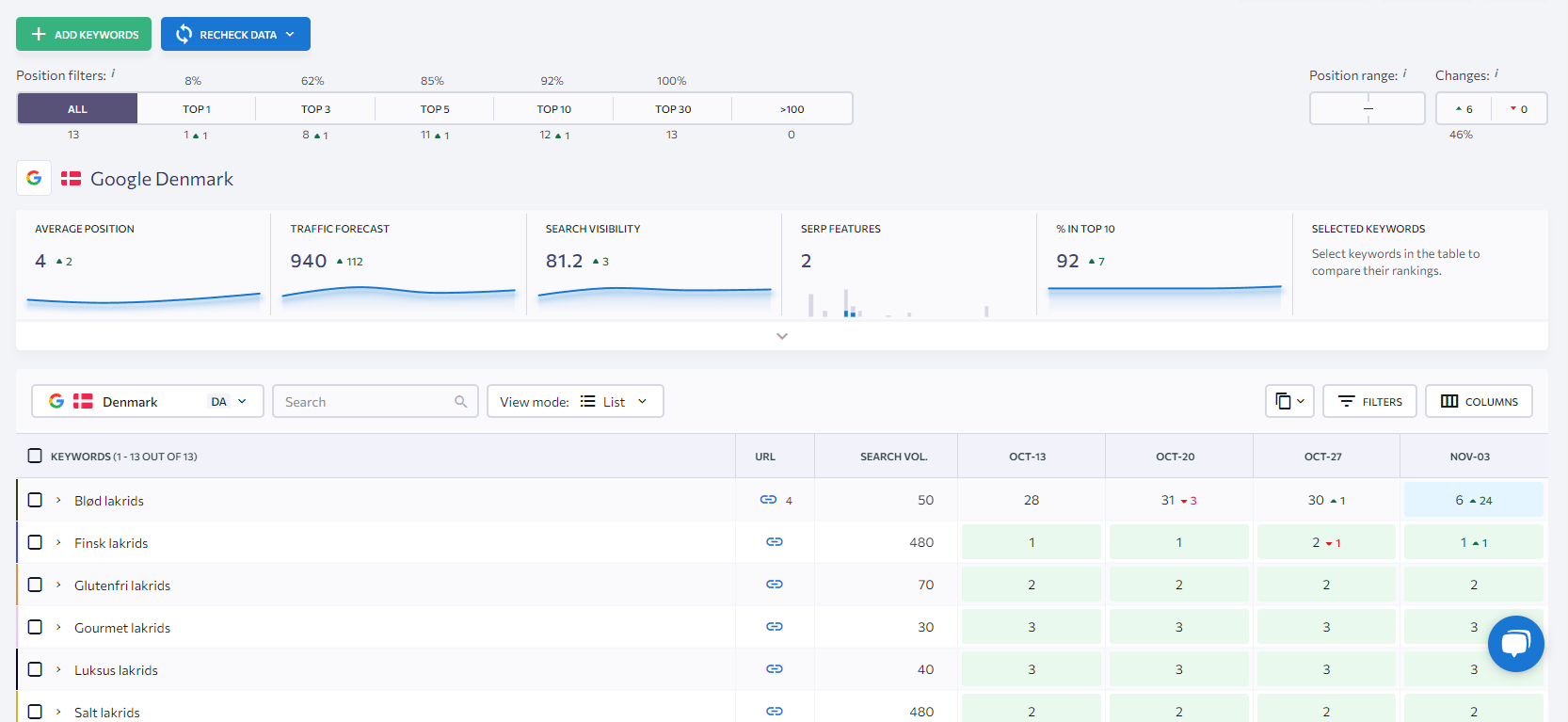This screenshot has height=722, width=1568.
Task: Select the ALL position filter
Action: (x=77, y=109)
